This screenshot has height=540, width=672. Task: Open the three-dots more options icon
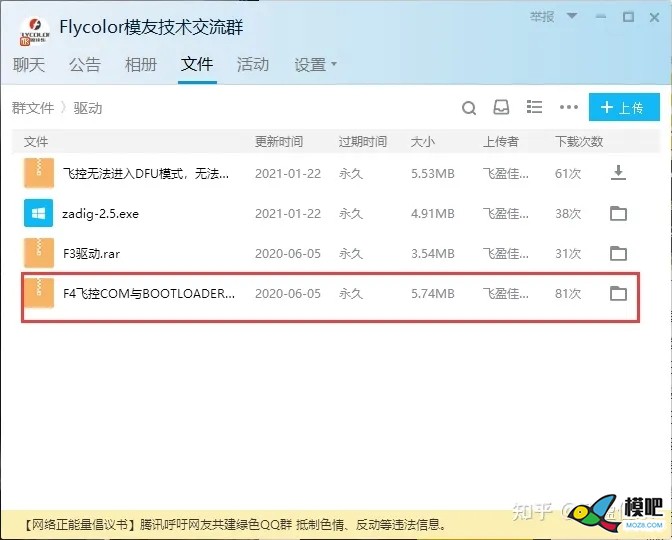click(x=569, y=107)
